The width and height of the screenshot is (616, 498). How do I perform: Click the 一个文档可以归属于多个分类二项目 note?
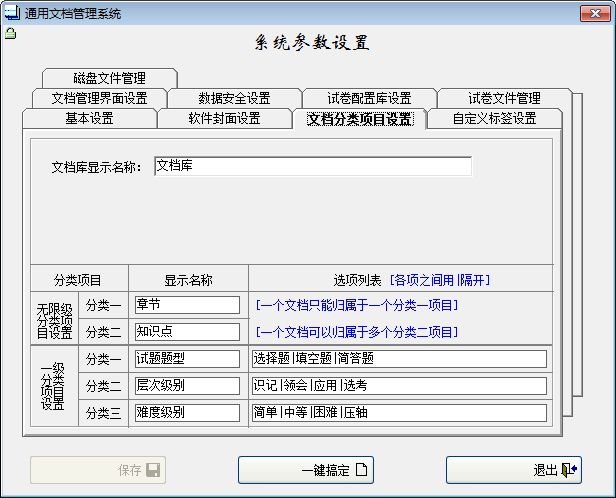click(357, 332)
